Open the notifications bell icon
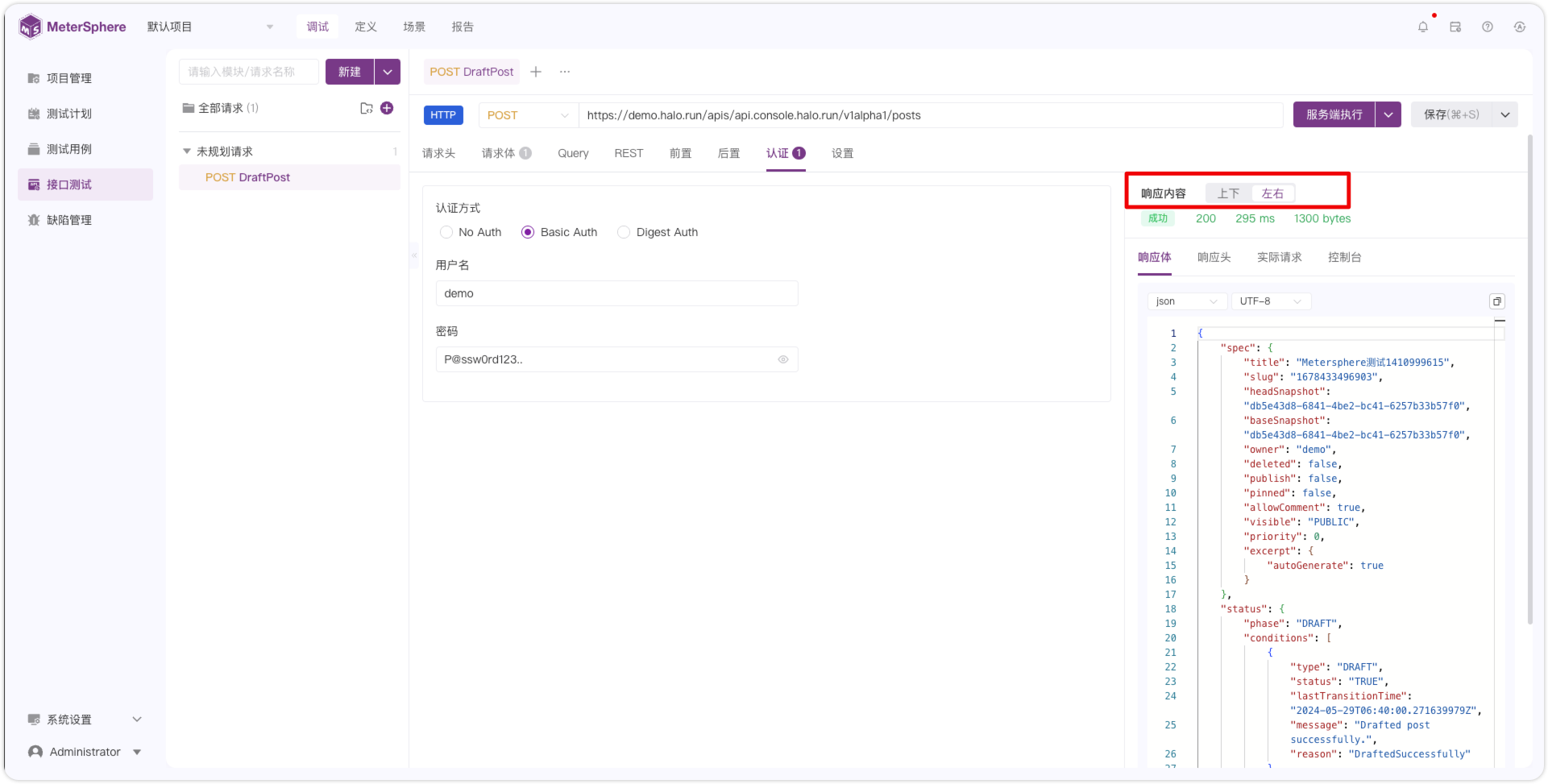The width and height of the screenshot is (1548, 784). pyautogui.click(x=1423, y=27)
